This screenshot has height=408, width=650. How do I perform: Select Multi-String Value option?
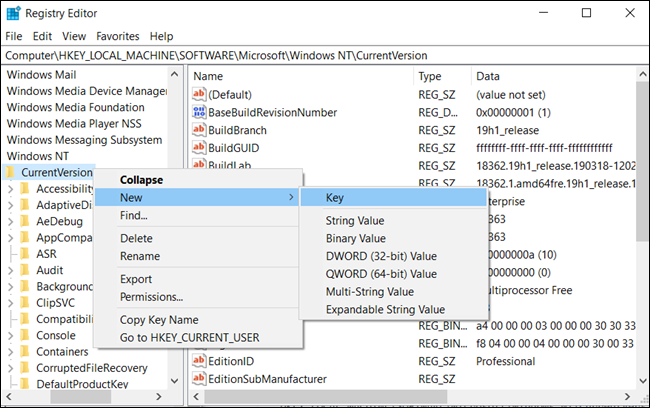[x=393, y=292]
